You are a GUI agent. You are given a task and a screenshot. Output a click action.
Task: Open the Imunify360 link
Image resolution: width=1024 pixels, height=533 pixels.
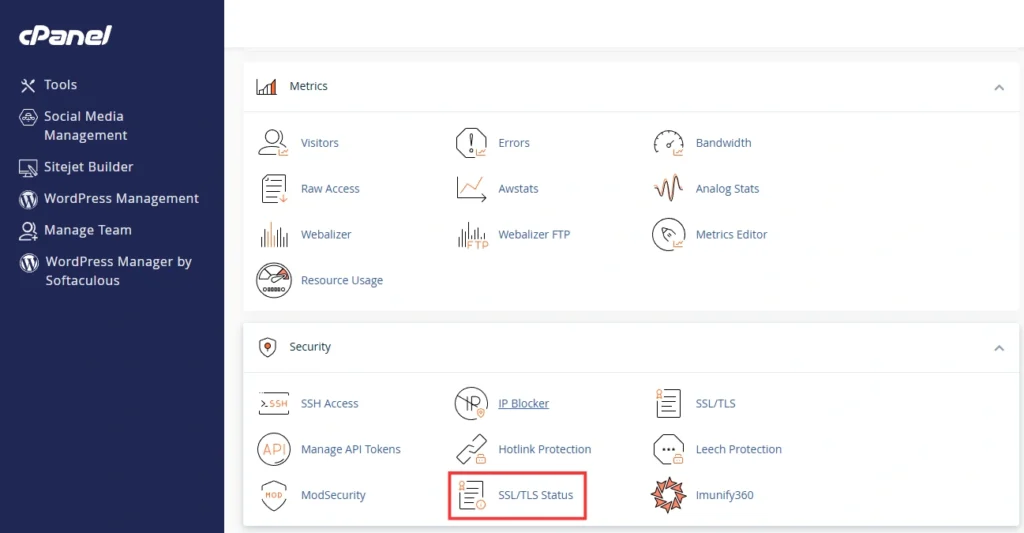pyautogui.click(x=725, y=495)
